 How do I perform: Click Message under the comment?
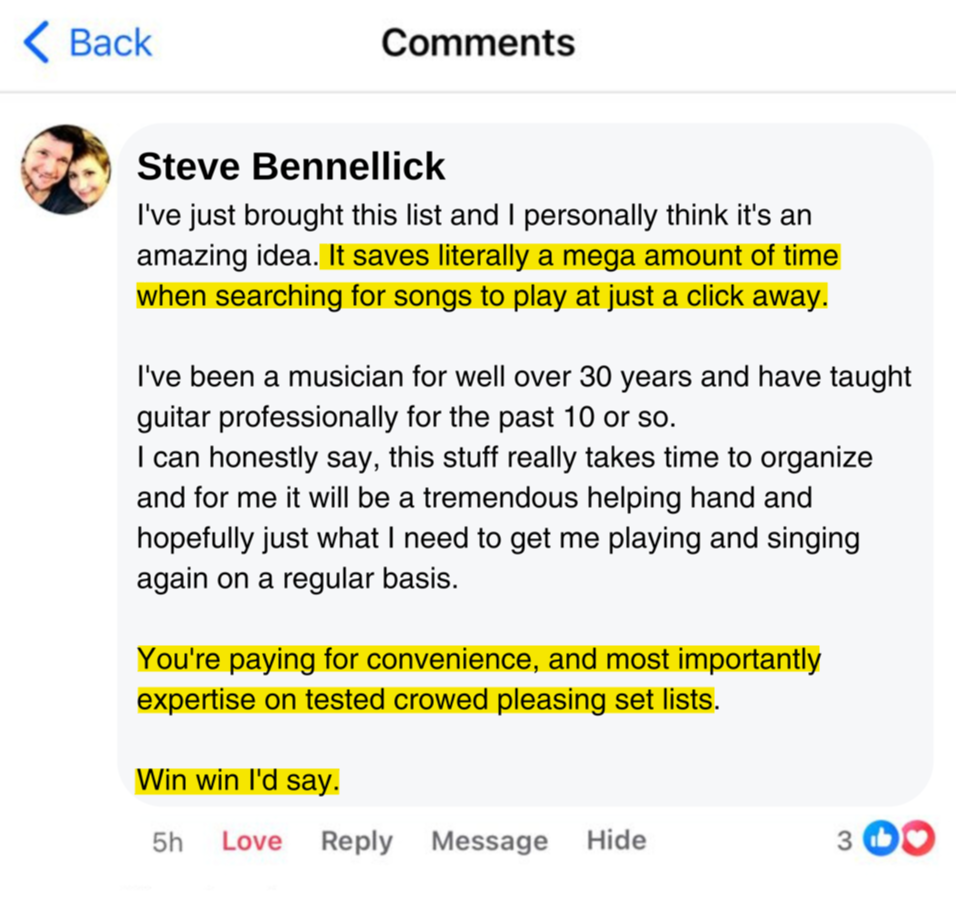[489, 841]
